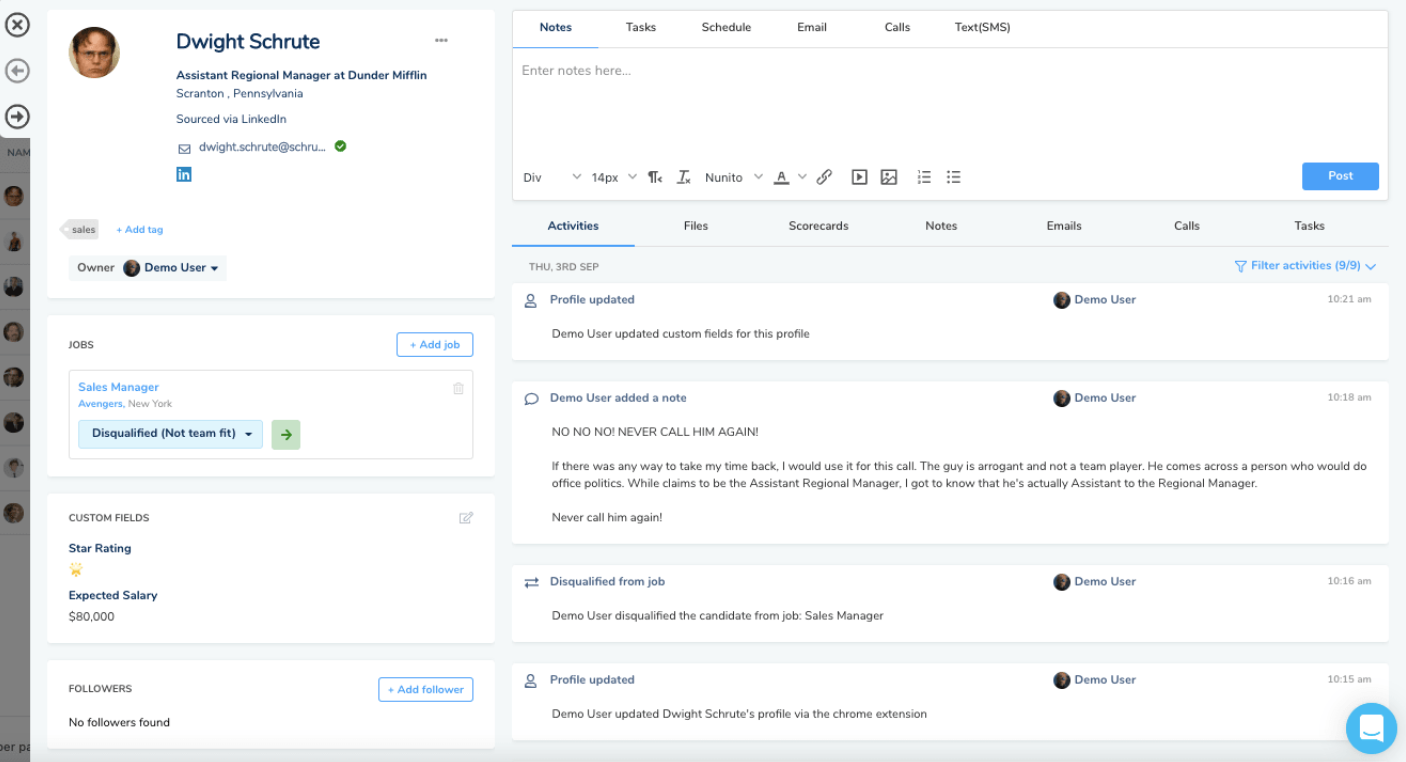
Task: Go to the previous candidate arrow
Action: [17, 71]
